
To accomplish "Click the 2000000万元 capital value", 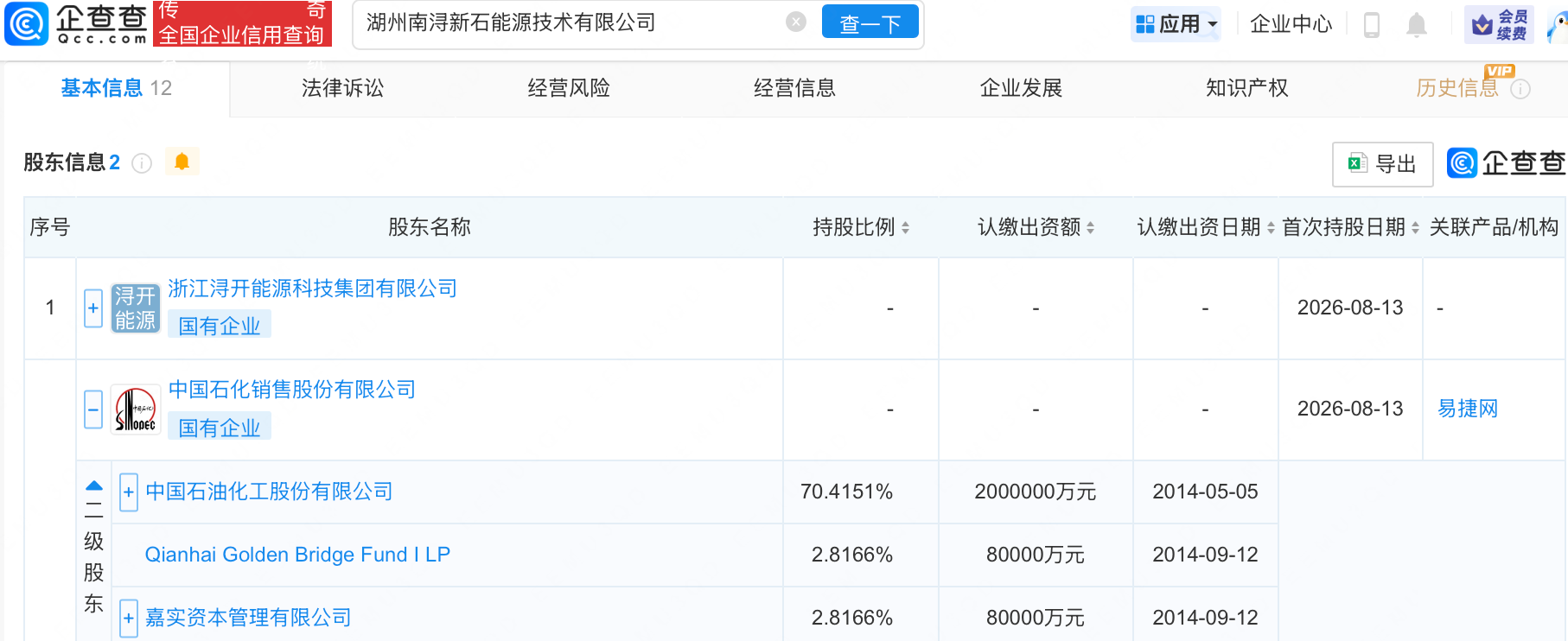I will coord(1036,492).
